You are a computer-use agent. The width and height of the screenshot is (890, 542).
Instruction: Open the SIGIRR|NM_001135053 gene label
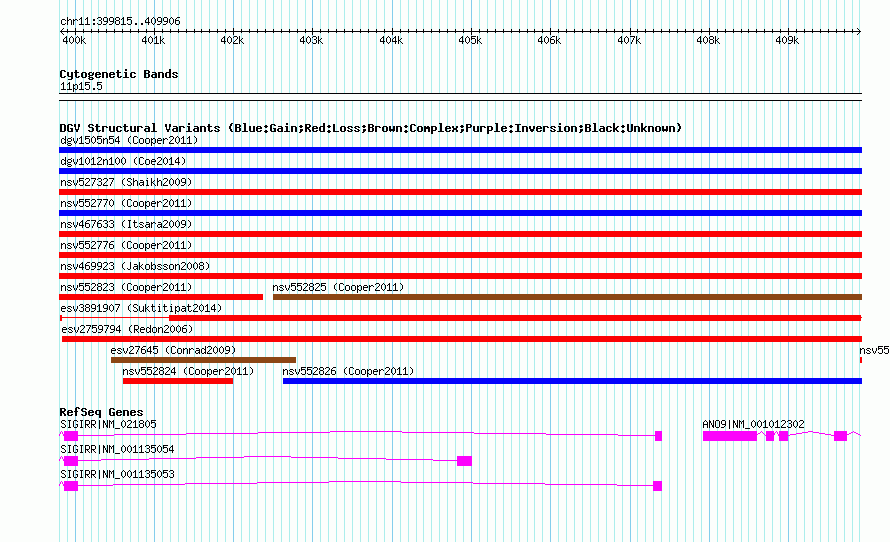pos(117,474)
